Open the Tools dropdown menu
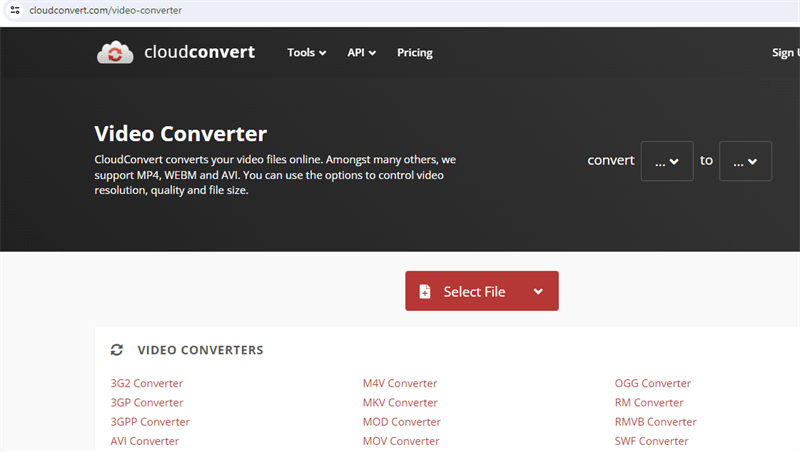Viewport: 800px width, 452px height. [x=307, y=53]
